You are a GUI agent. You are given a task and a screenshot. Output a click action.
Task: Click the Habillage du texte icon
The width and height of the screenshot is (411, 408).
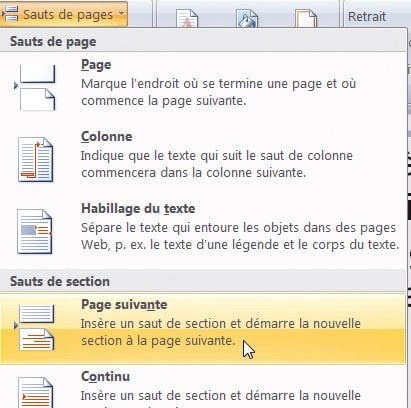[x=35, y=232]
